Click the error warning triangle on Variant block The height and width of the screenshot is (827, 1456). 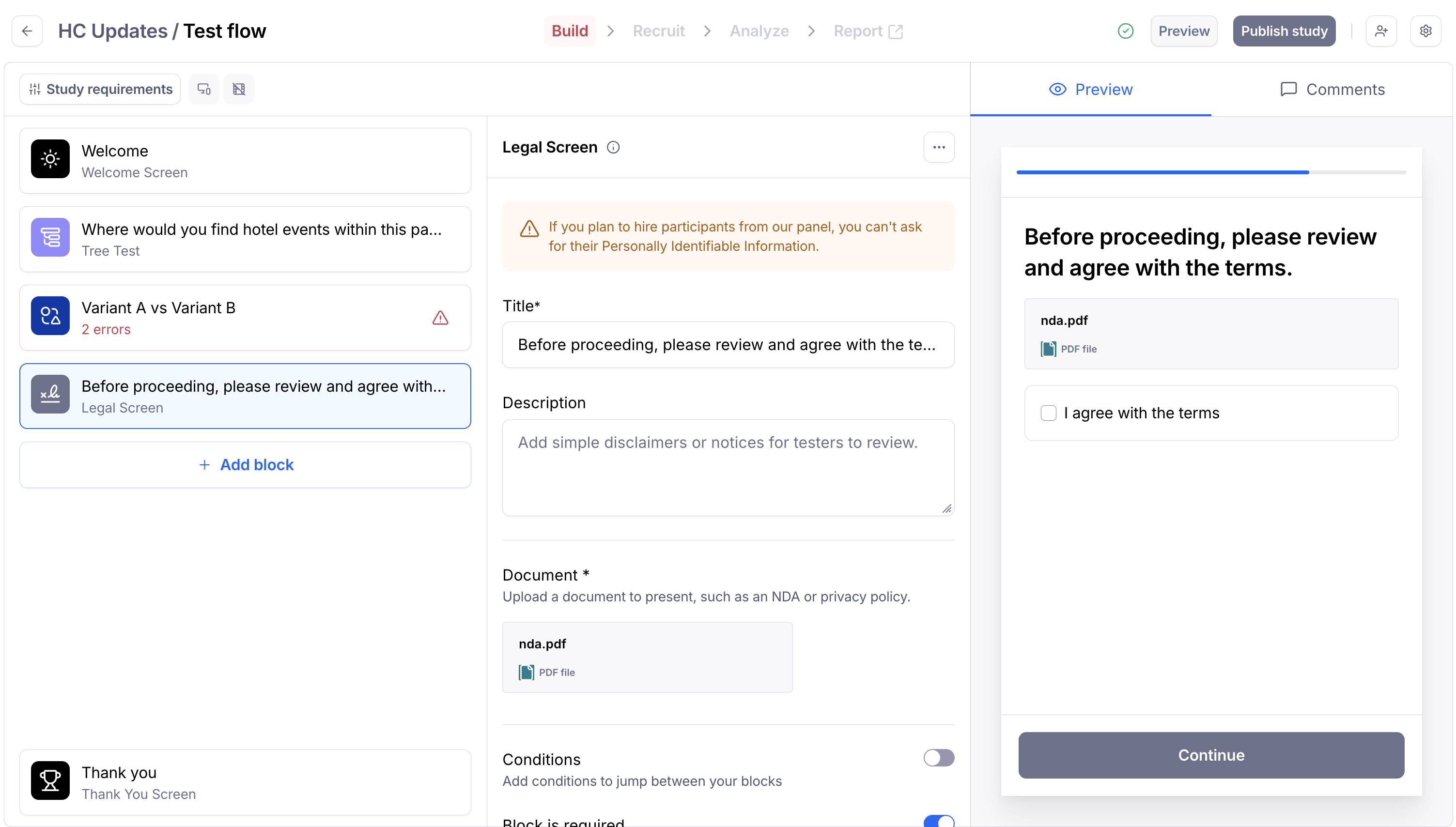coord(440,318)
